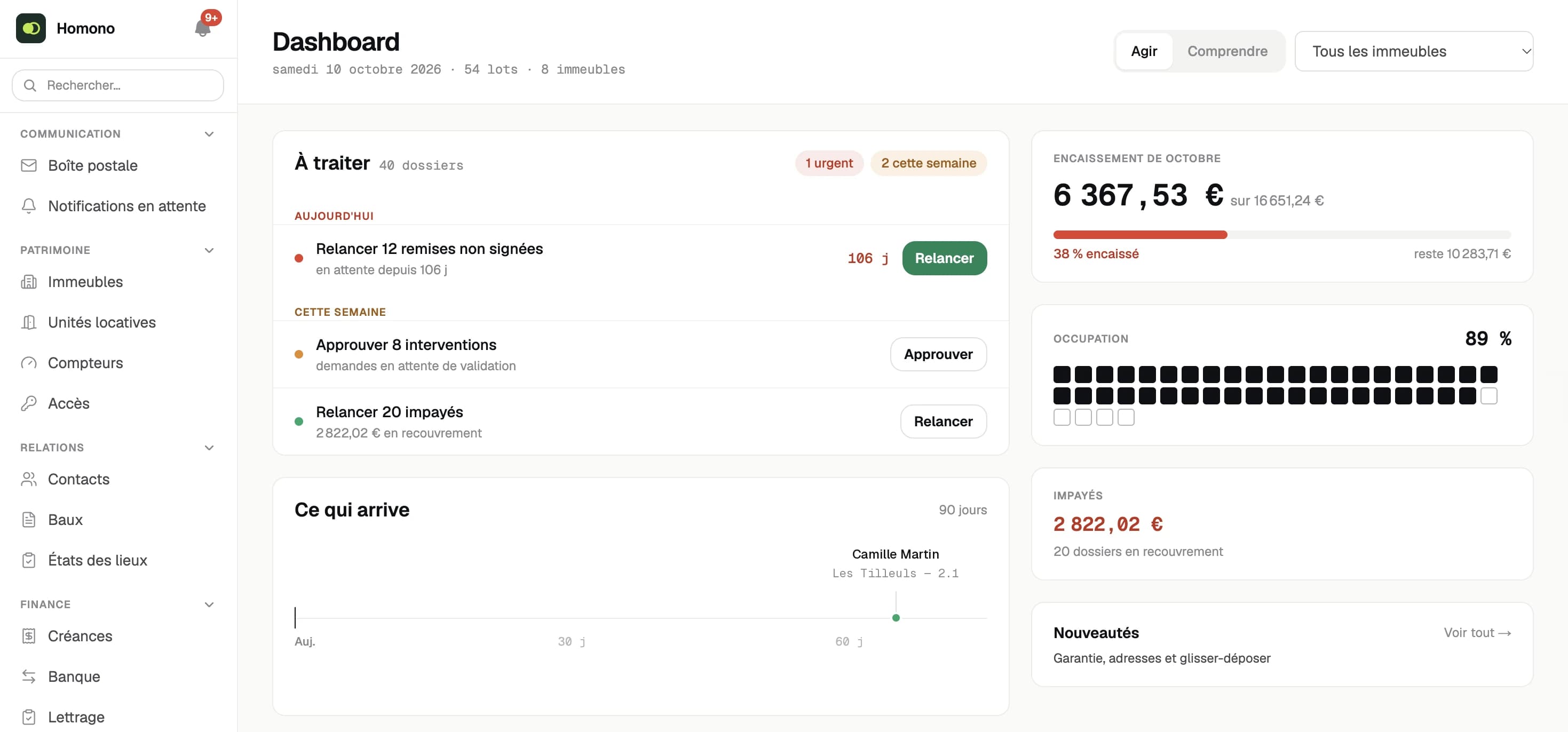
Task: Open the Voir tout link in Nouveautés
Action: (1477, 632)
